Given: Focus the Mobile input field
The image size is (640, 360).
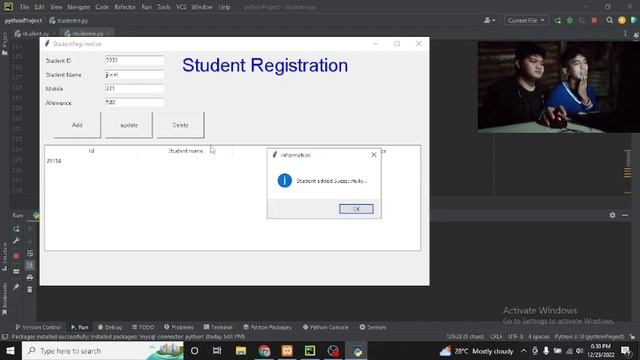Looking at the screenshot, I should (134, 88).
